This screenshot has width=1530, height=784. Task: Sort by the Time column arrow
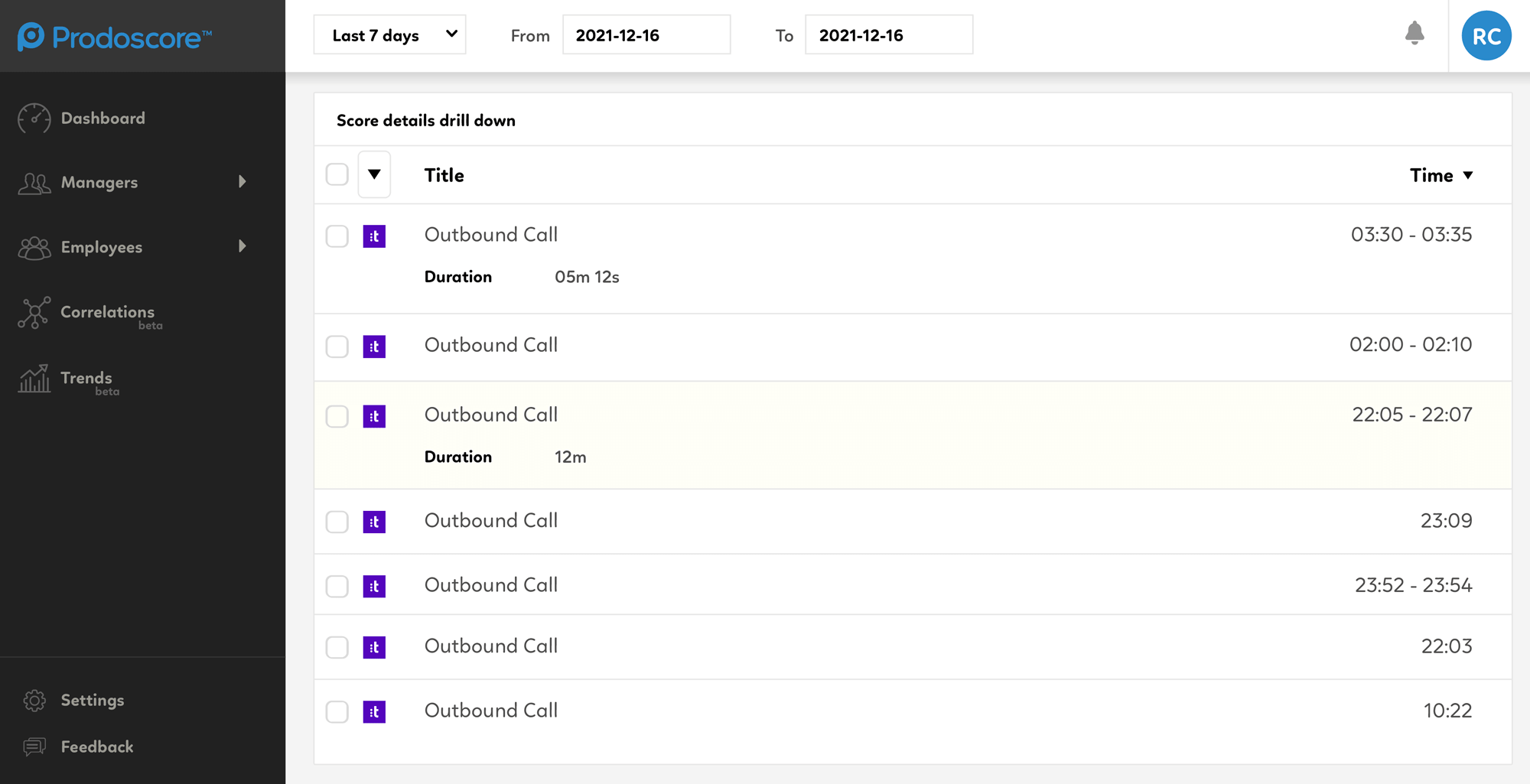[1468, 175]
